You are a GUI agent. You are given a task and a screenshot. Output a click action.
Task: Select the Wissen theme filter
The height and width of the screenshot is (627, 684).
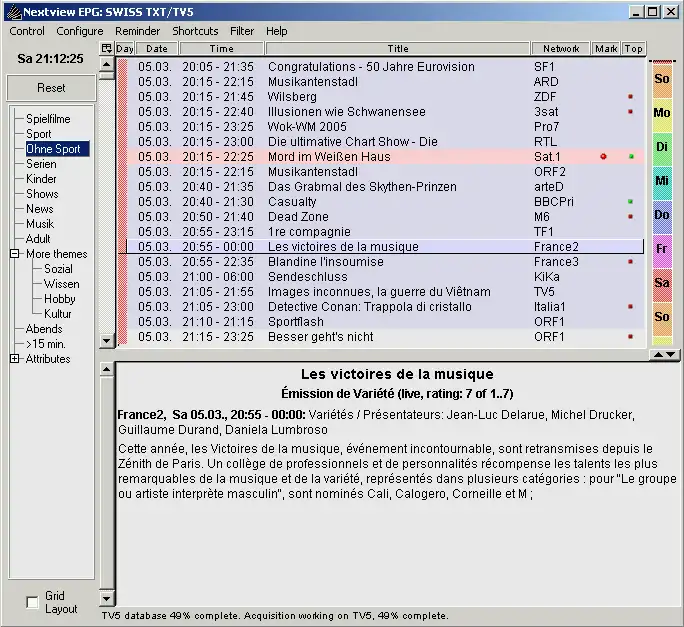[62, 284]
